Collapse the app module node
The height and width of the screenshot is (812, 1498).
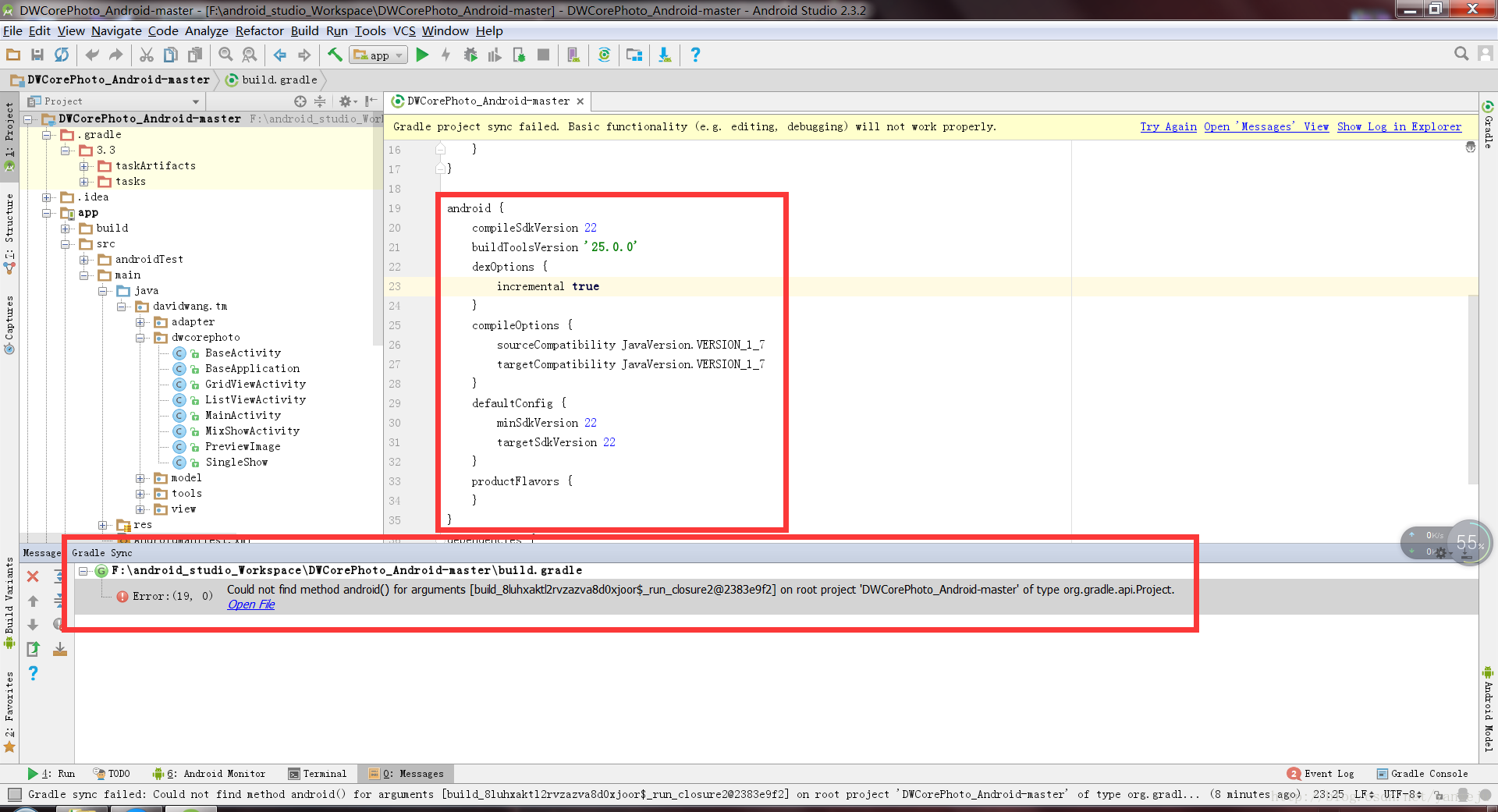pyautogui.click(x=47, y=213)
